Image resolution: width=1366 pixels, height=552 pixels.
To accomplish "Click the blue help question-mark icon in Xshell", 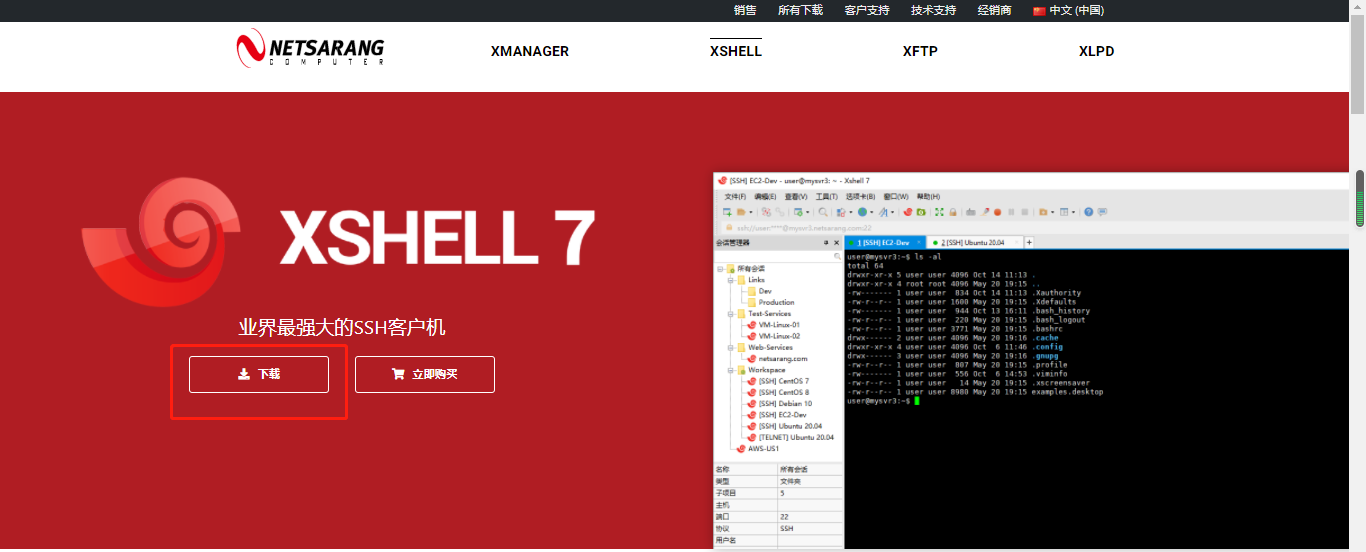I will [x=1088, y=212].
